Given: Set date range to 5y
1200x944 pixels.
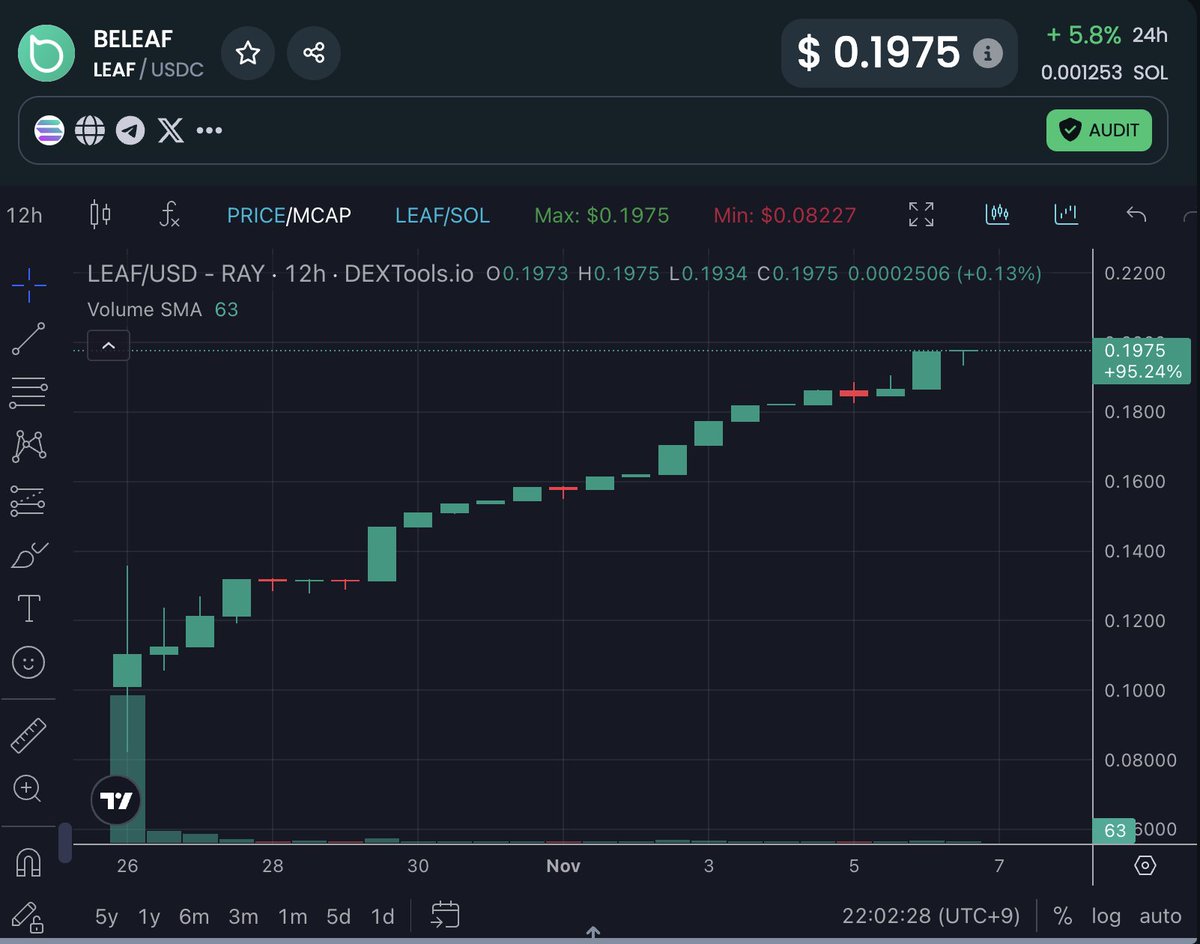Looking at the screenshot, I should [x=106, y=917].
